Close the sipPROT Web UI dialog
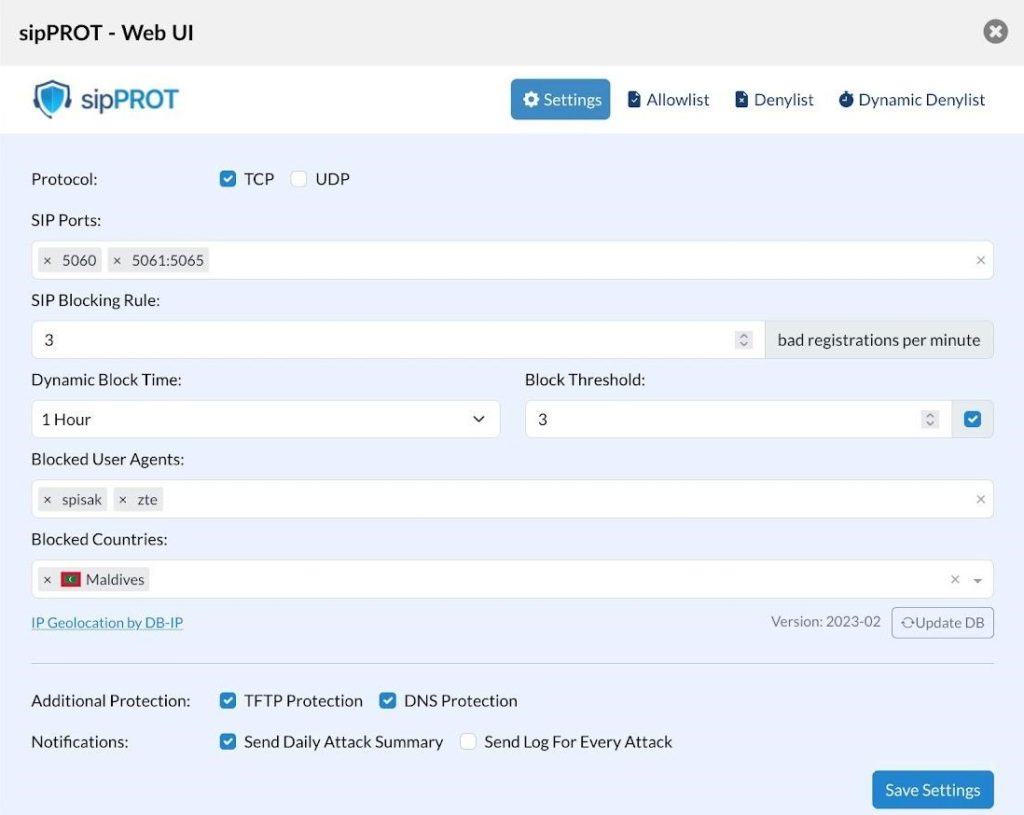 pyautogui.click(x=995, y=31)
